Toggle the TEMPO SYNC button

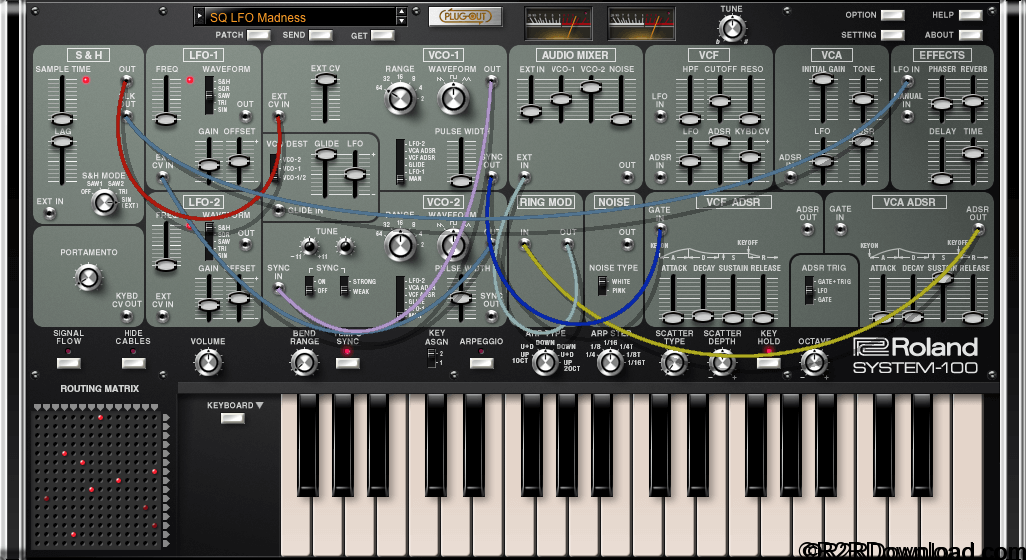click(x=347, y=363)
